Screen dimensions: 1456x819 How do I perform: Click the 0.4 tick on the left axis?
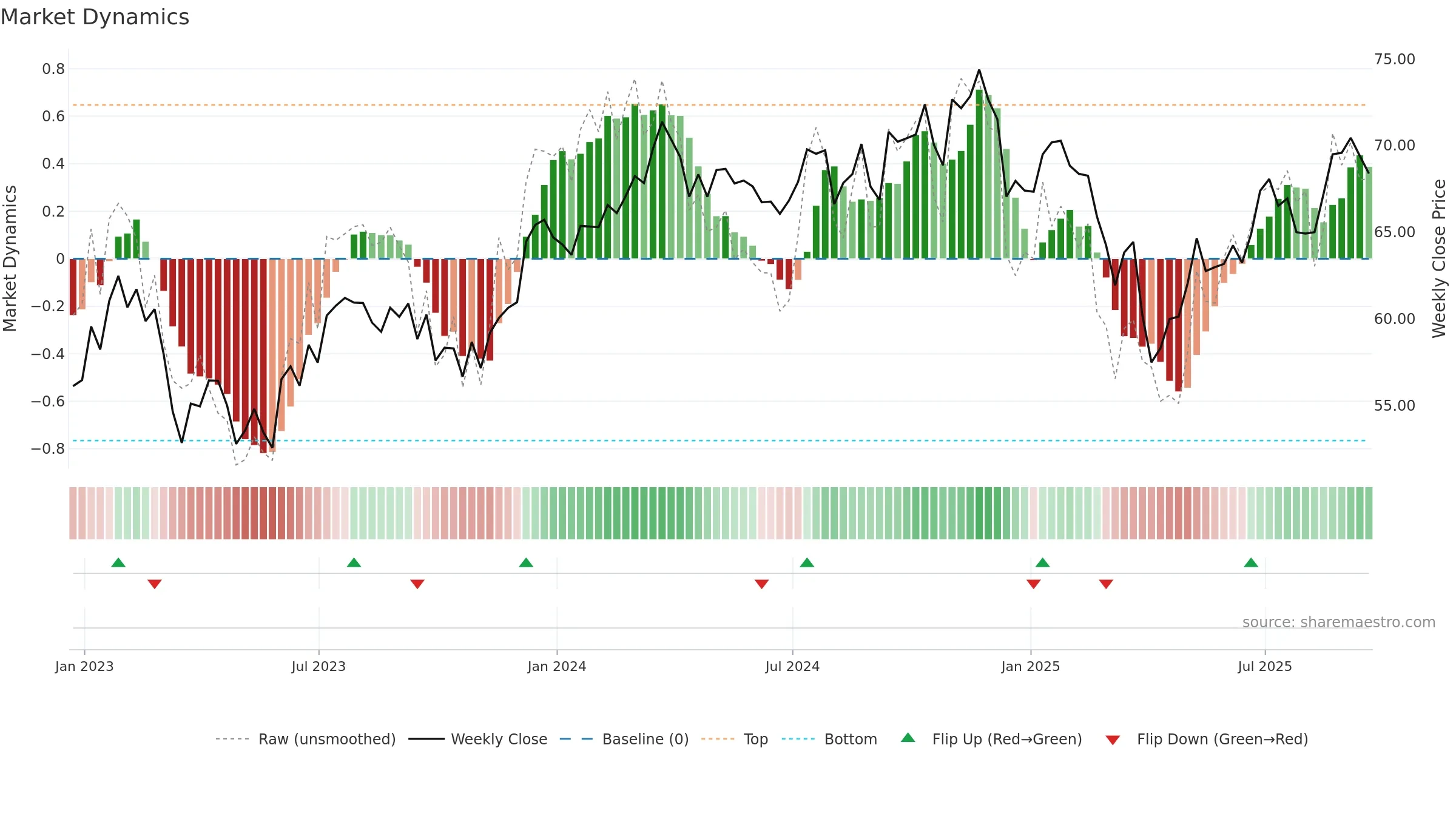click(x=53, y=164)
